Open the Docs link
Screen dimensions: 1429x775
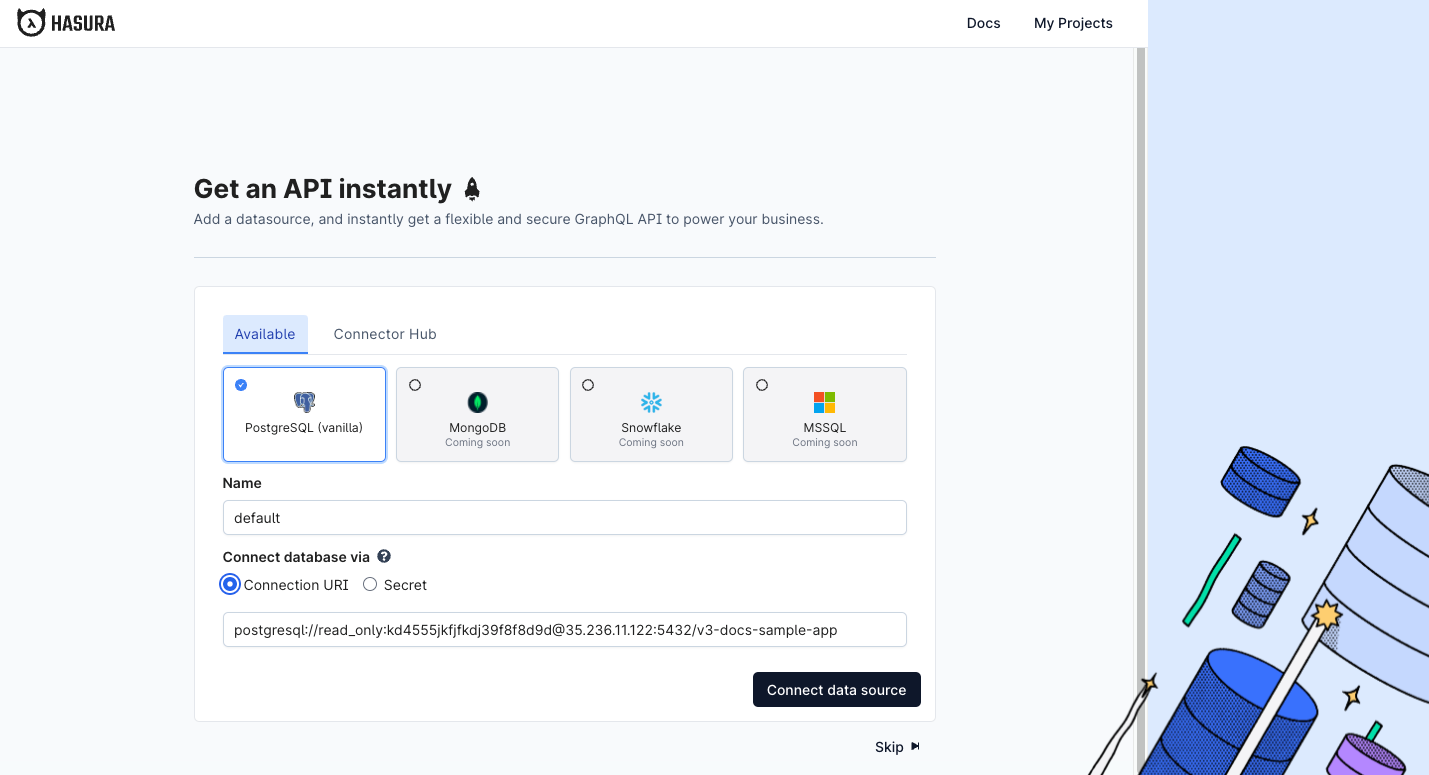click(983, 23)
